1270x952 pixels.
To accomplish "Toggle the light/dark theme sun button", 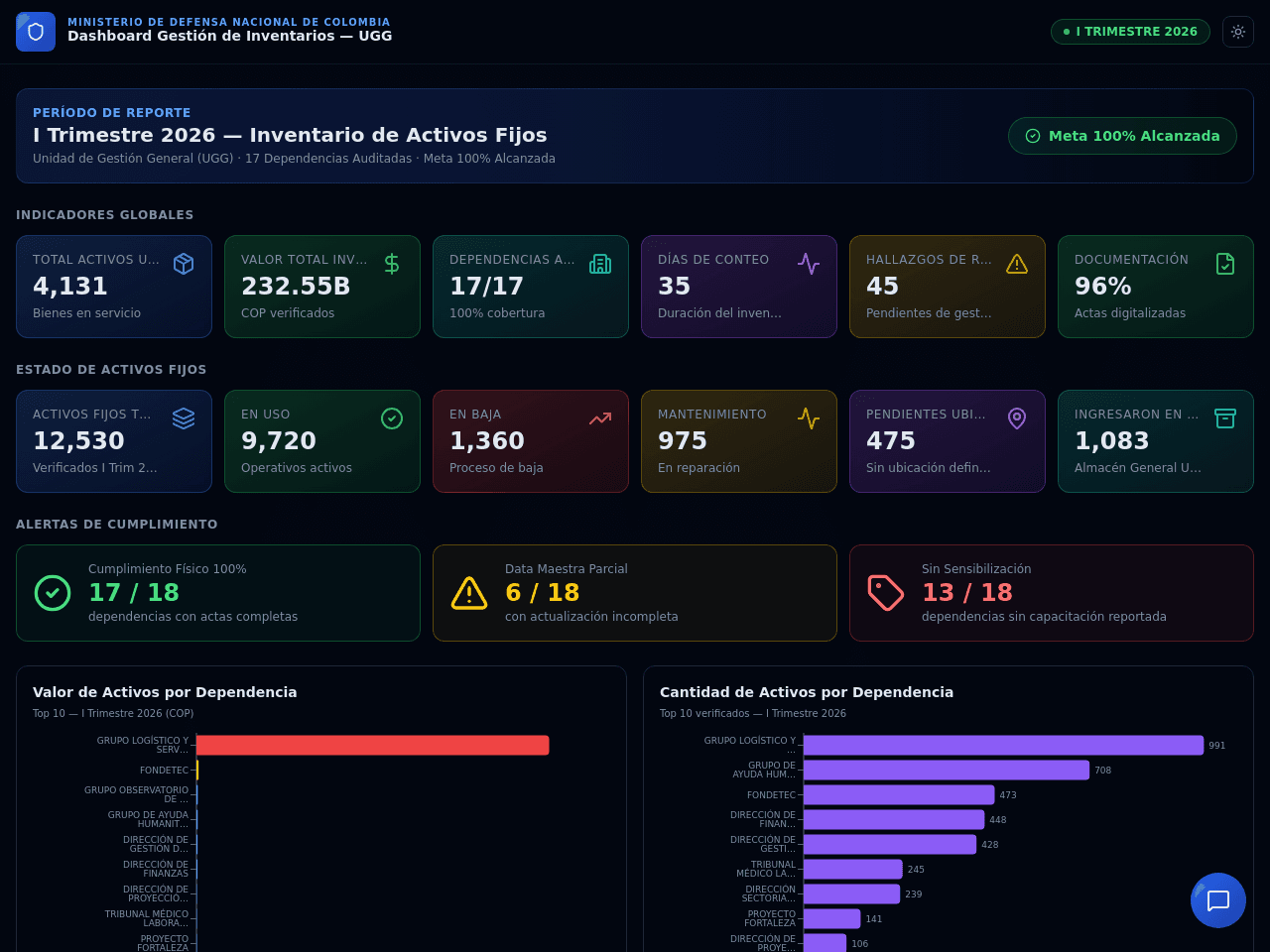I will 1238,32.
